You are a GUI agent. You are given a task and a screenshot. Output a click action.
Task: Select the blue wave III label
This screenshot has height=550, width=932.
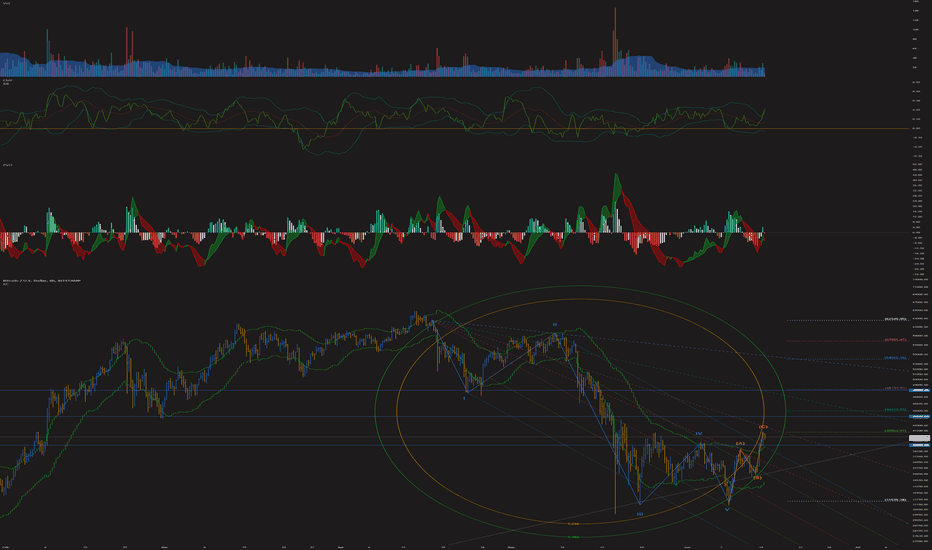point(640,514)
